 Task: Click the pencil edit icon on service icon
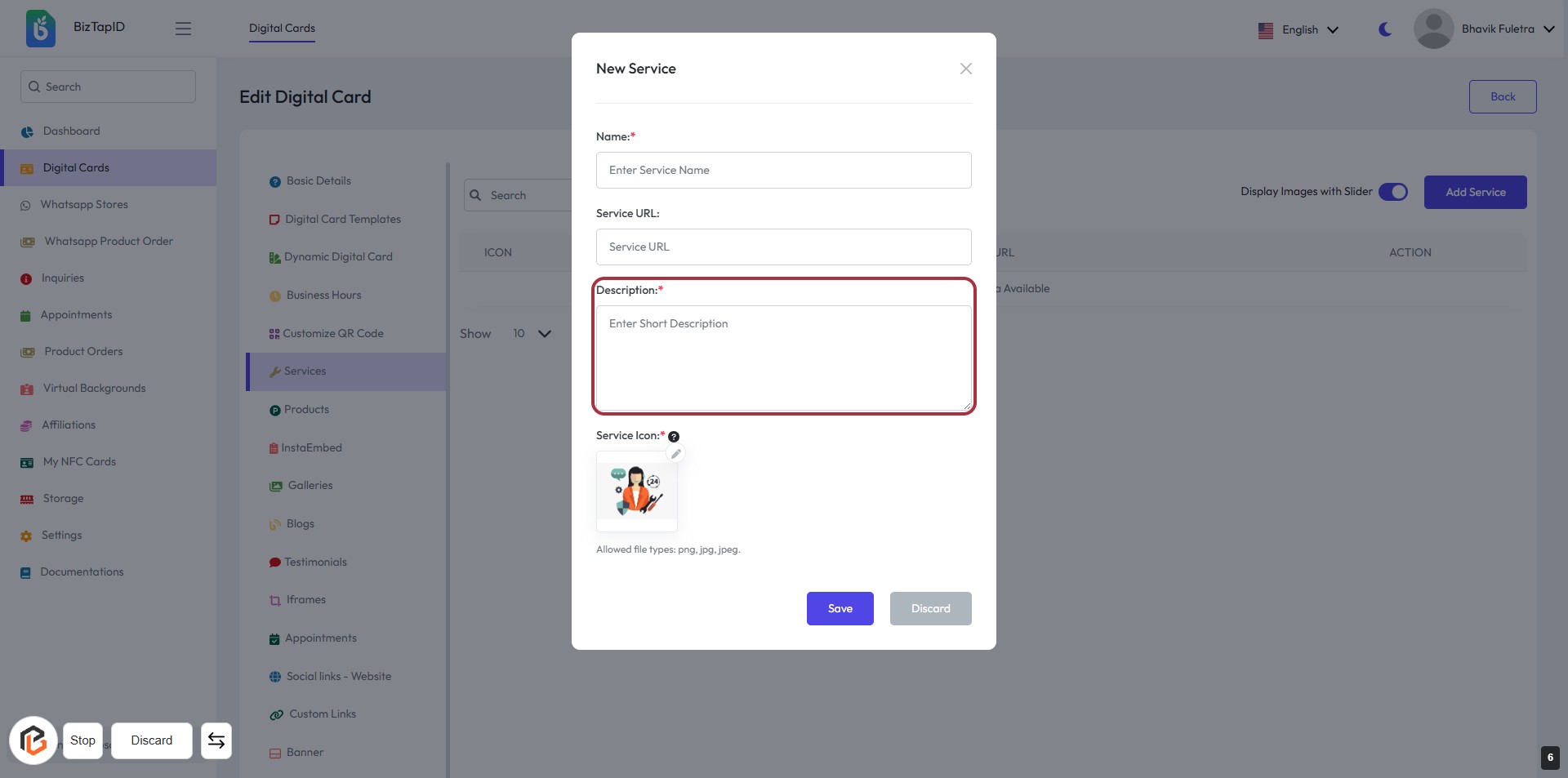[x=675, y=454]
